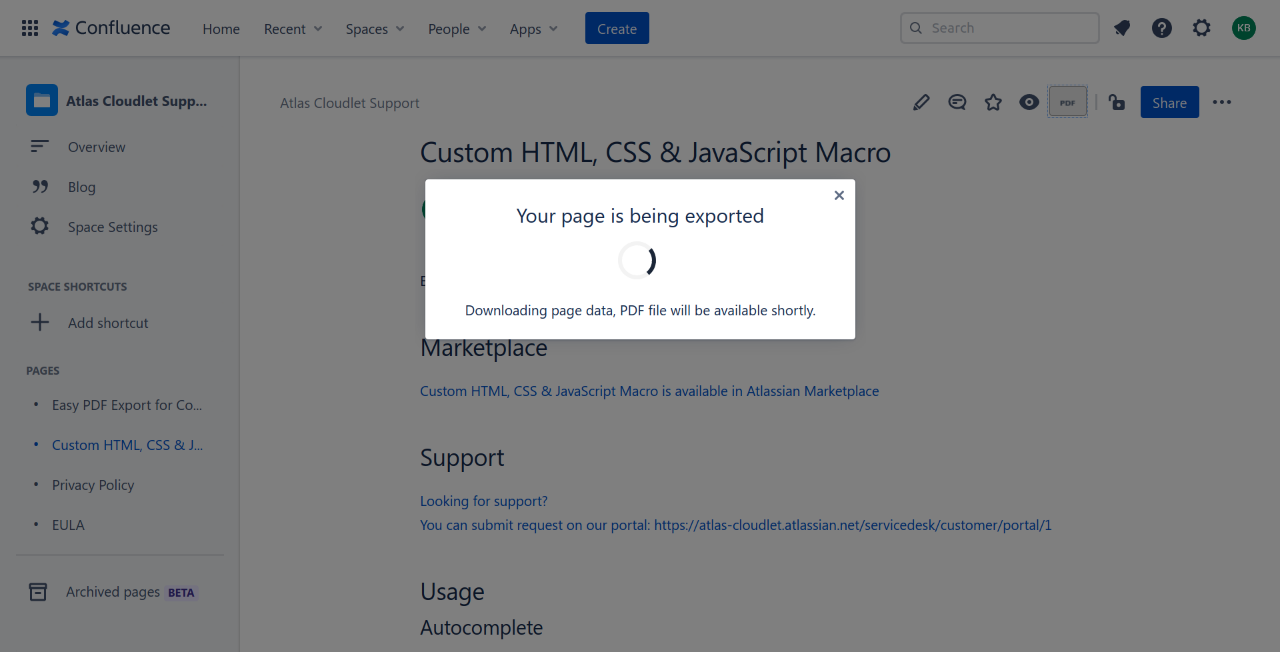The height and width of the screenshot is (652, 1280).
Task: Open the KB user avatar menu
Action: [x=1244, y=28]
